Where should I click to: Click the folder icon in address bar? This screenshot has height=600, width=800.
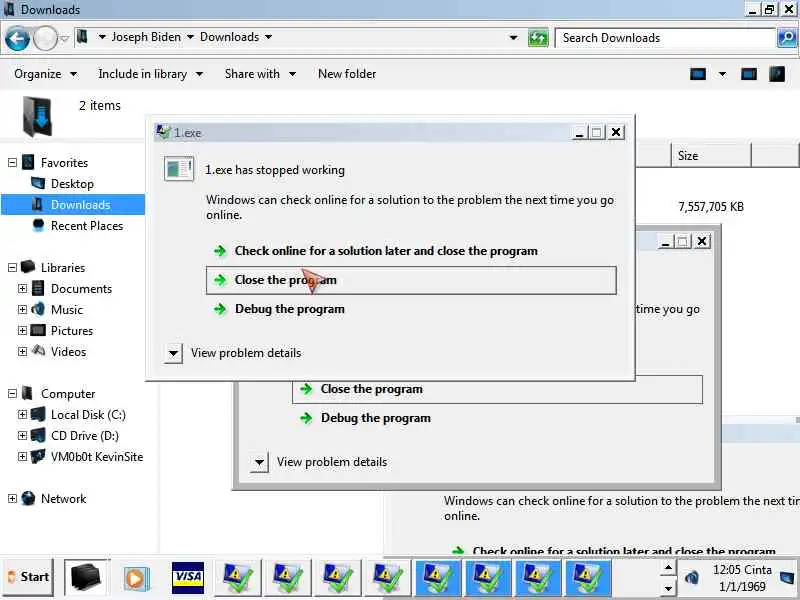82,37
